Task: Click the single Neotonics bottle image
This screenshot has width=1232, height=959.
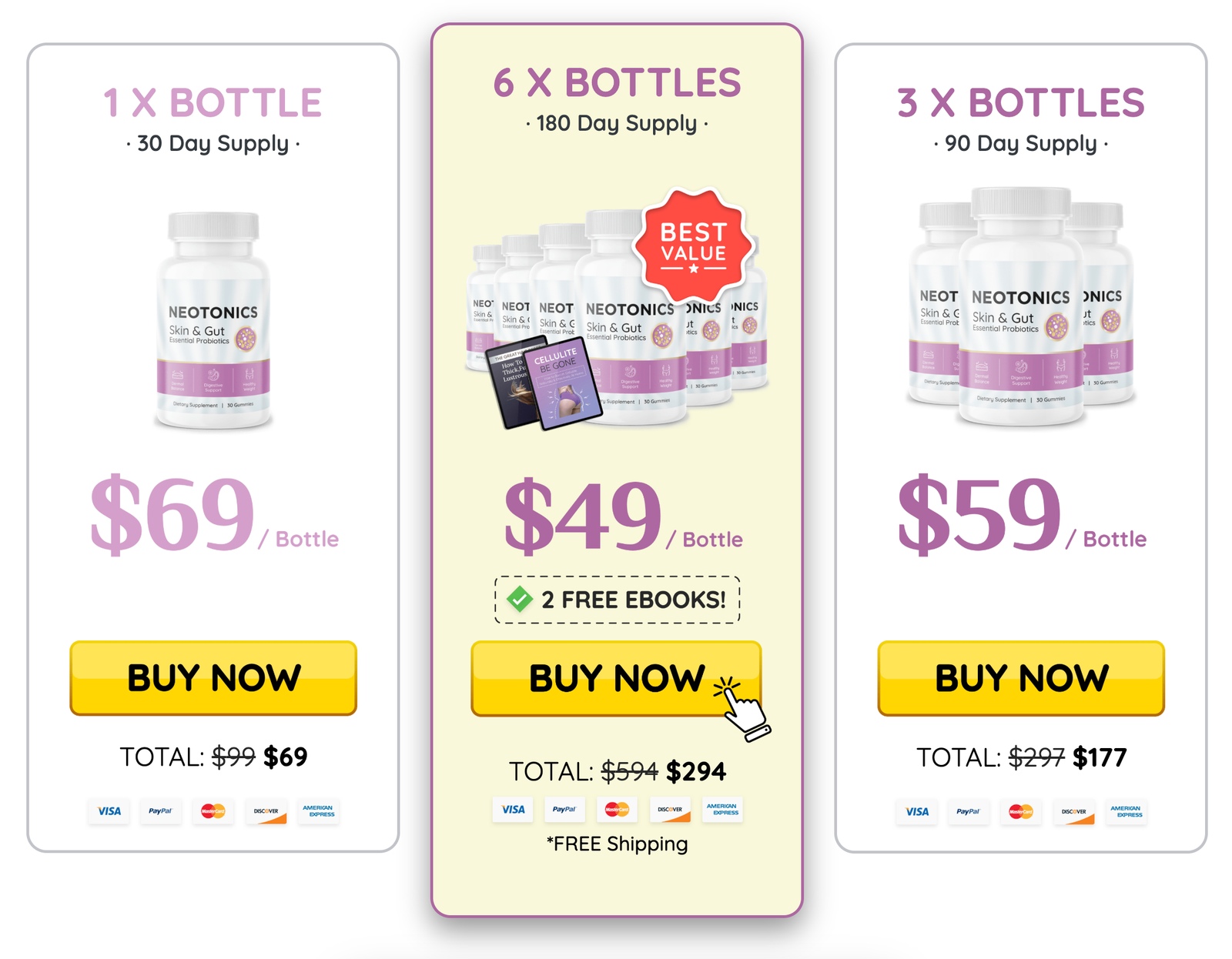Action: [x=213, y=320]
